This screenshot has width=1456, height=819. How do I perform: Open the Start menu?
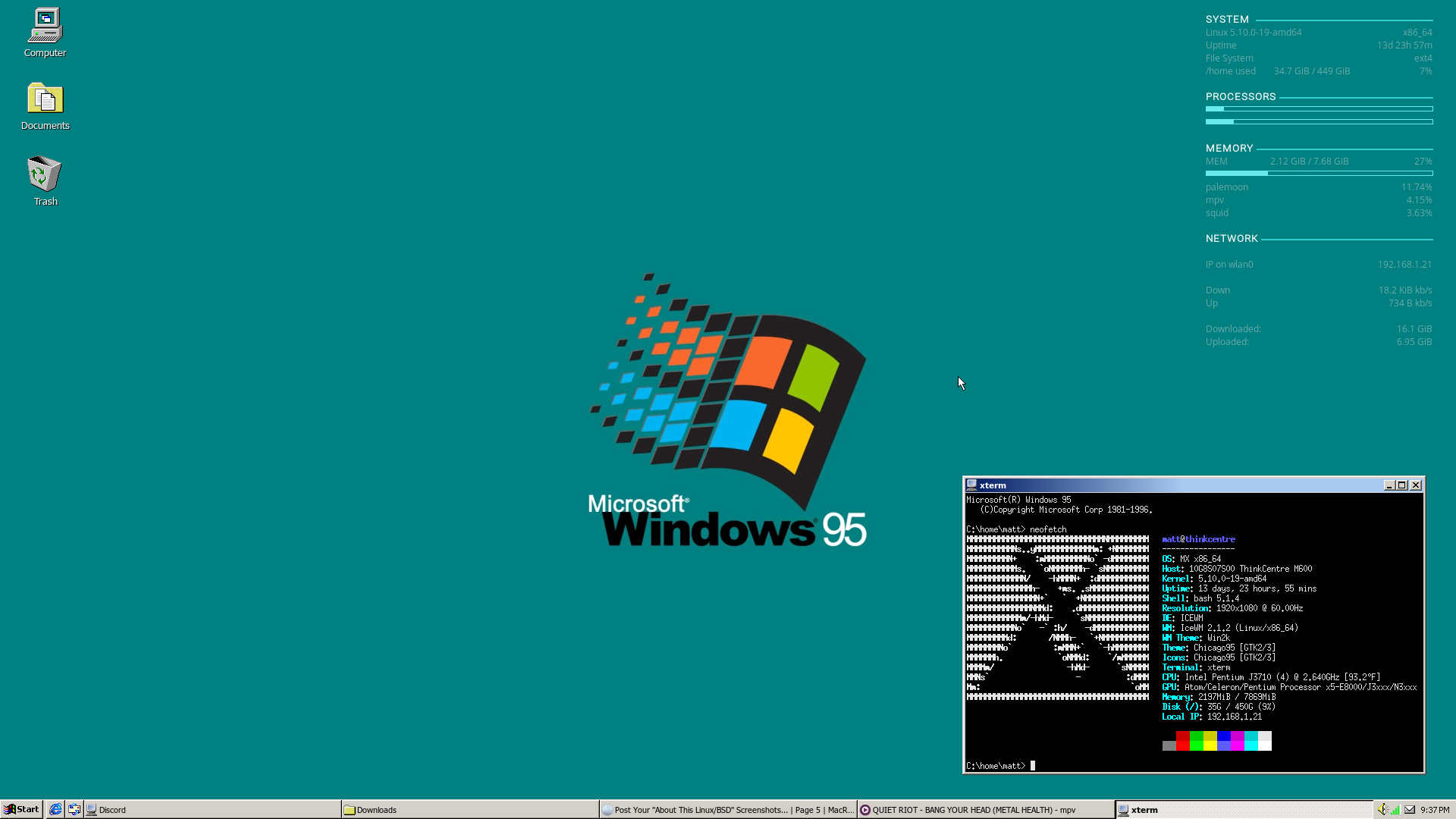21,809
